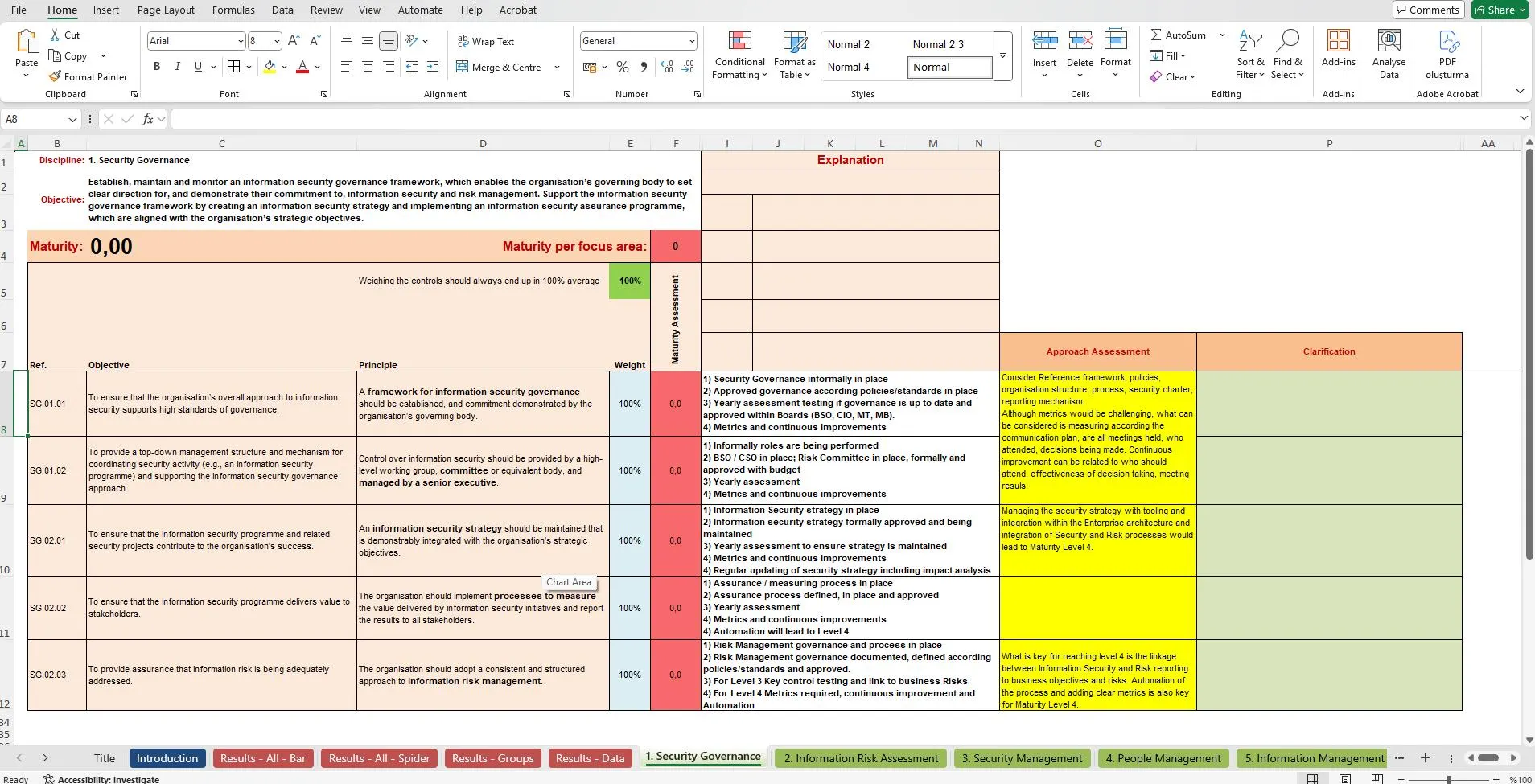Switch to the Introduction sheet tab

167,758
